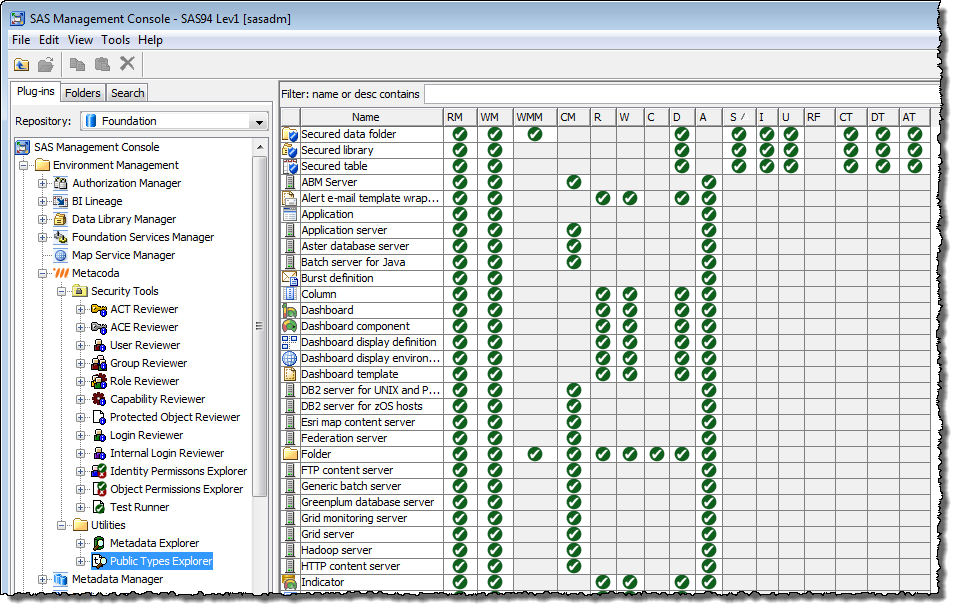Viewport: 959px width, 614px height.
Task: Select the Object Permissions Explorer icon
Action: click(99, 489)
